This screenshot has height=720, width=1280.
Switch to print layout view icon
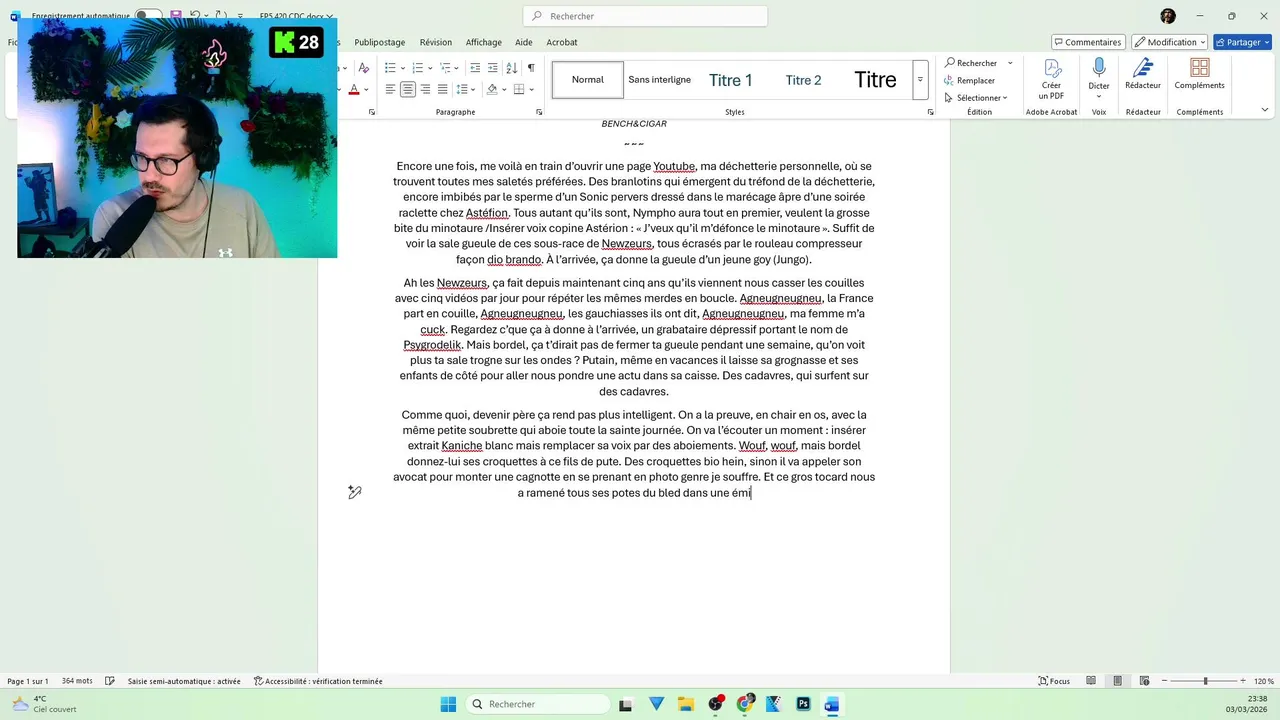click(x=1117, y=681)
